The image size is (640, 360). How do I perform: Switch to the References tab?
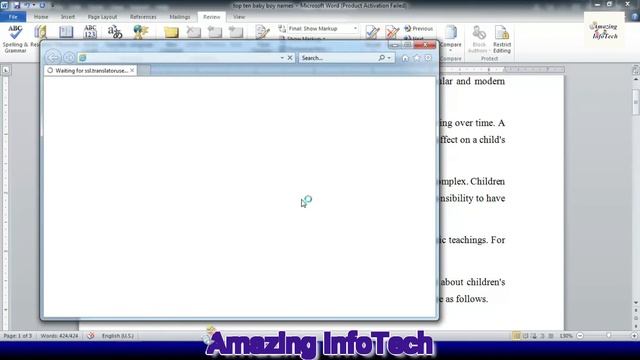point(143,17)
